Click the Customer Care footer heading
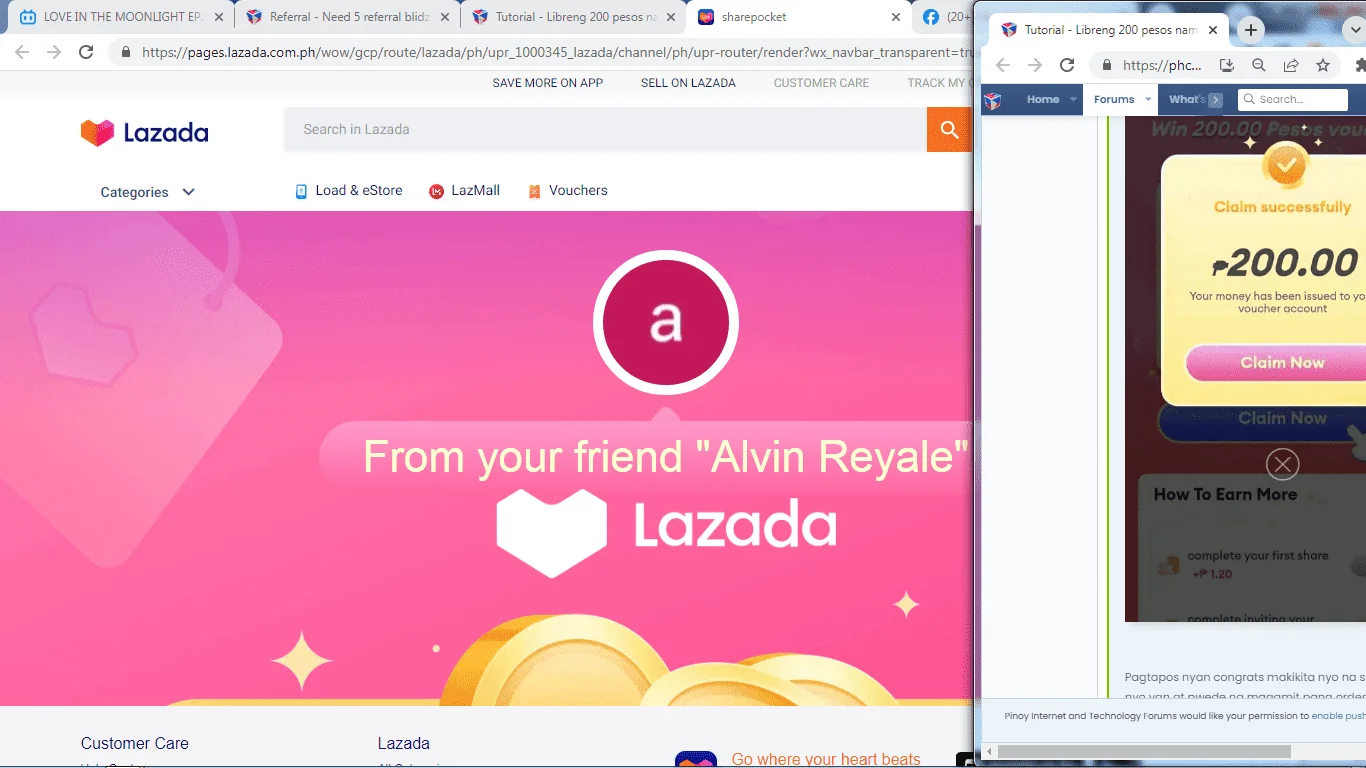The width and height of the screenshot is (1366, 768). (134, 743)
